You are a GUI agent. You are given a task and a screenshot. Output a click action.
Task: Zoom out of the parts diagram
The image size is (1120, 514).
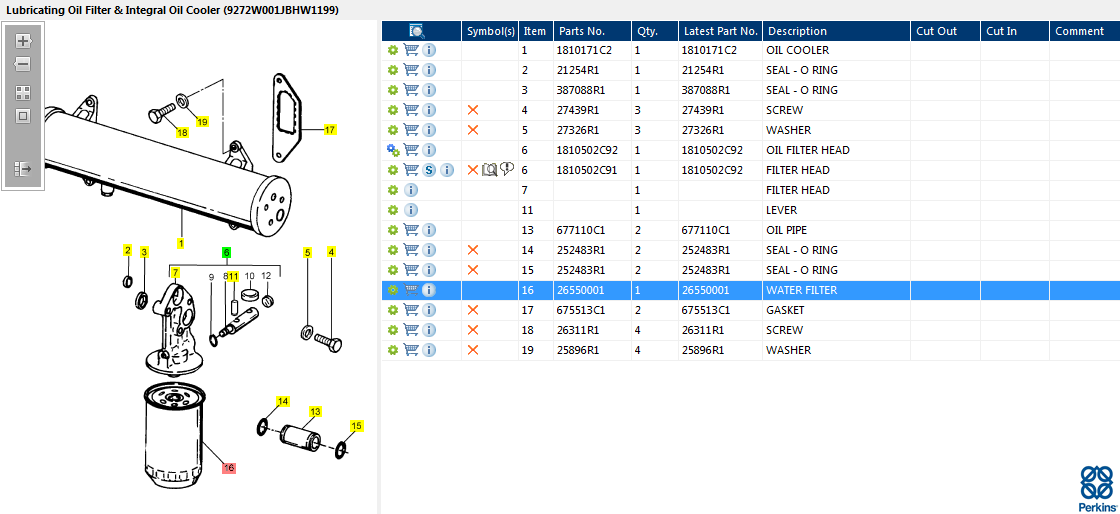tap(23, 64)
